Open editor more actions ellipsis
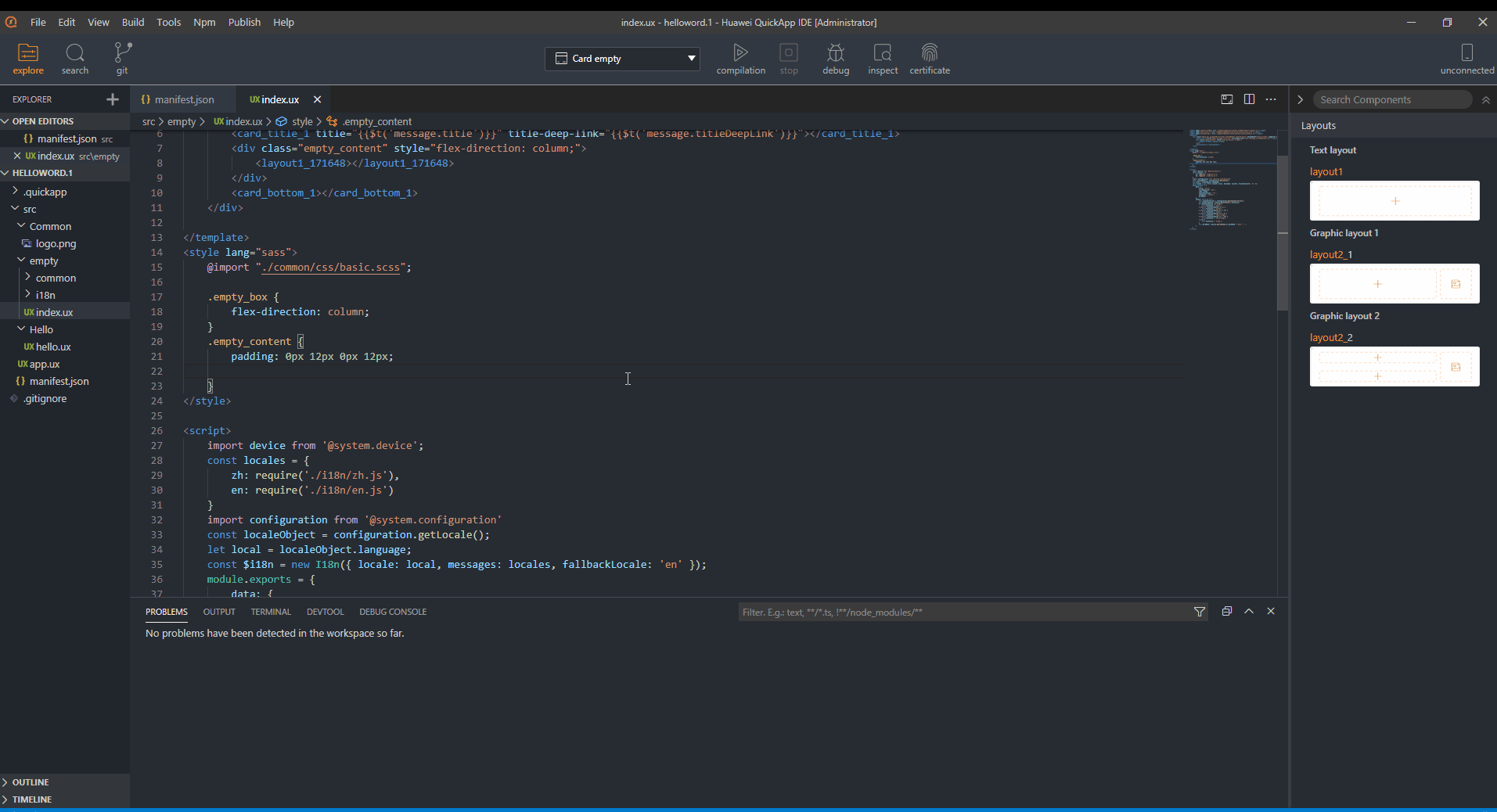Image resolution: width=1497 pixels, height=812 pixels. click(x=1271, y=99)
